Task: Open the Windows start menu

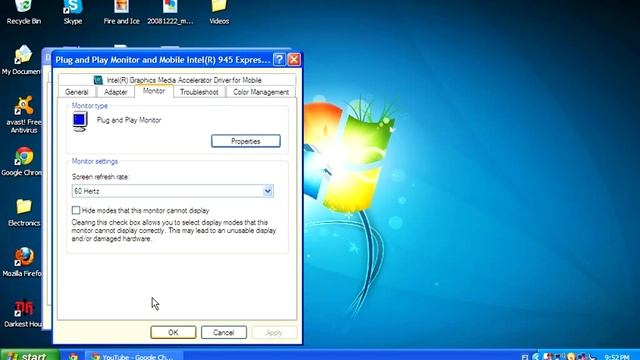Action: (x=29, y=356)
